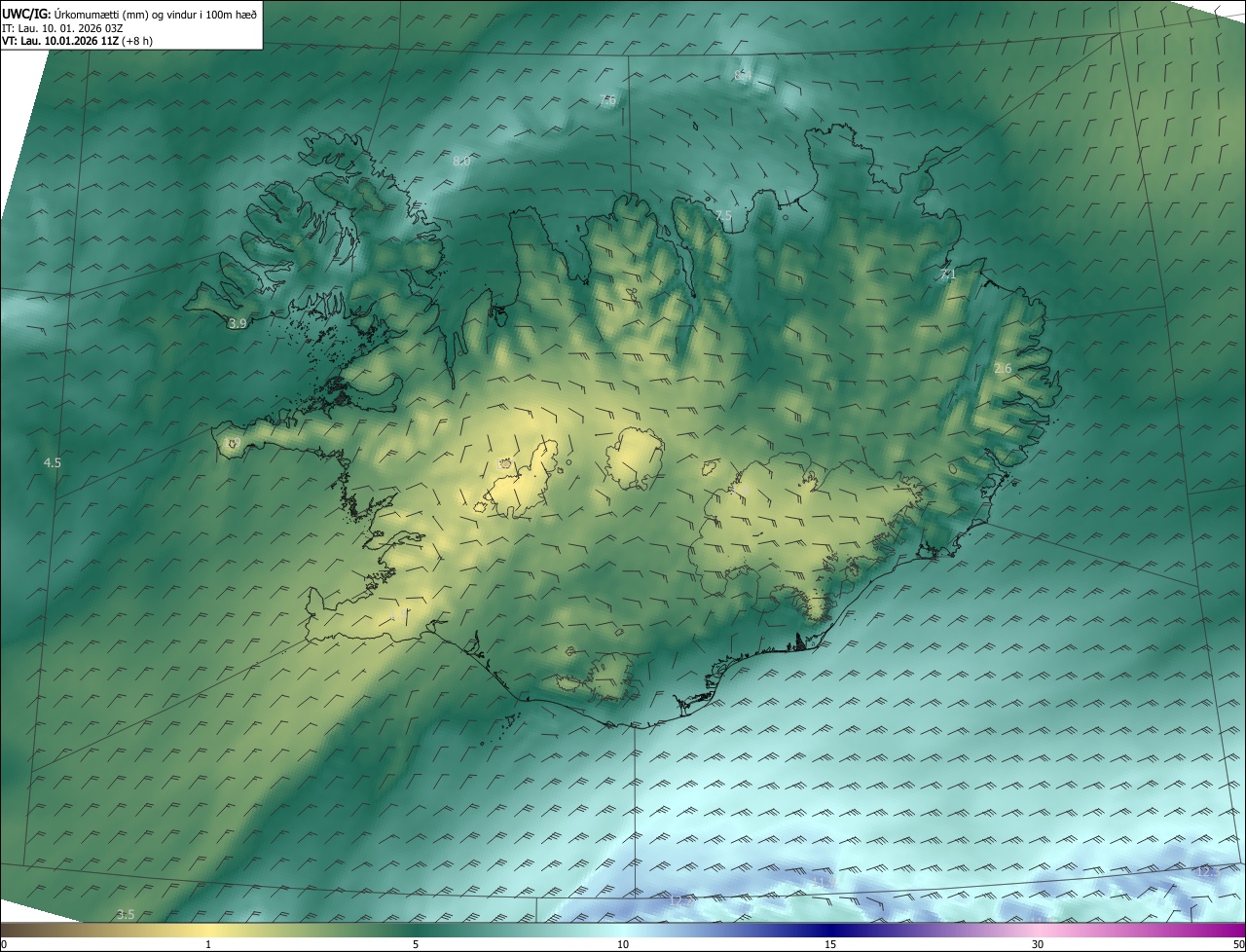Click the "12.3" value label on the map

coord(1207,870)
